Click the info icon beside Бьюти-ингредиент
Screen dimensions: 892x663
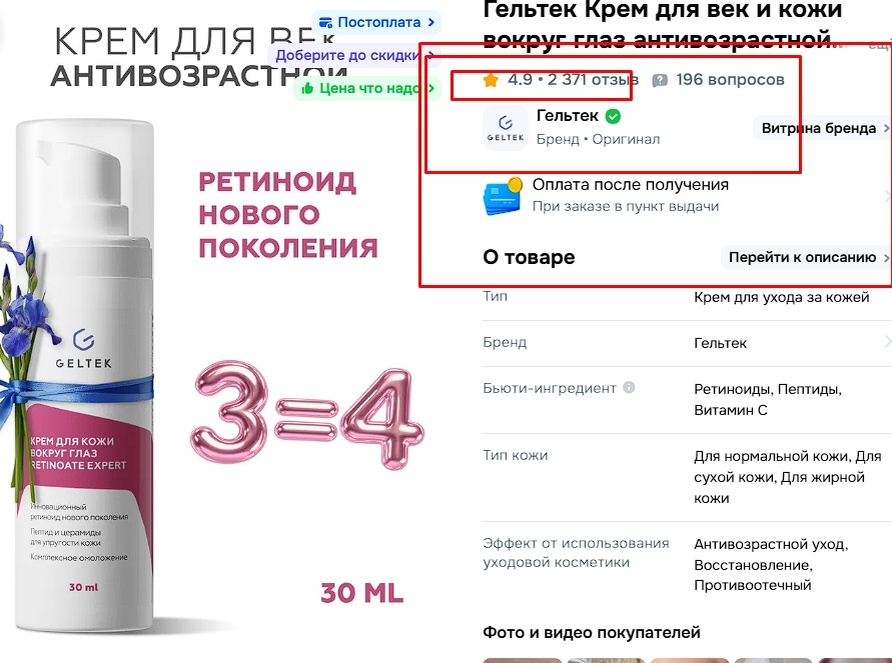[629, 388]
